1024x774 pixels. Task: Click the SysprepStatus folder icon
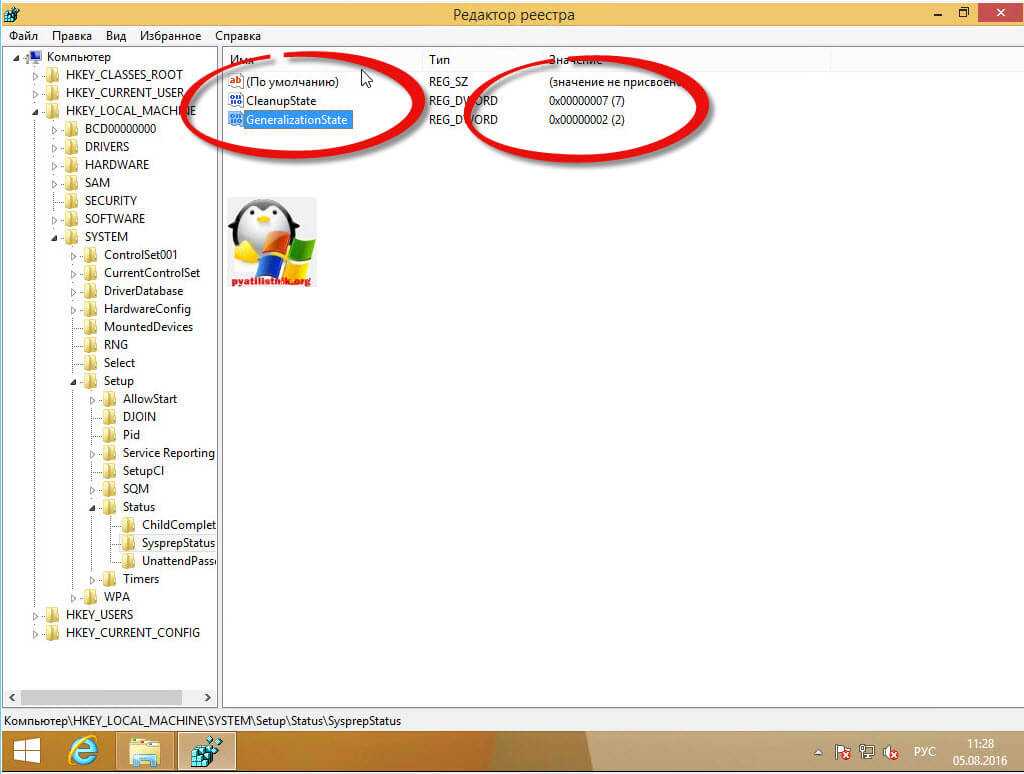coord(129,543)
